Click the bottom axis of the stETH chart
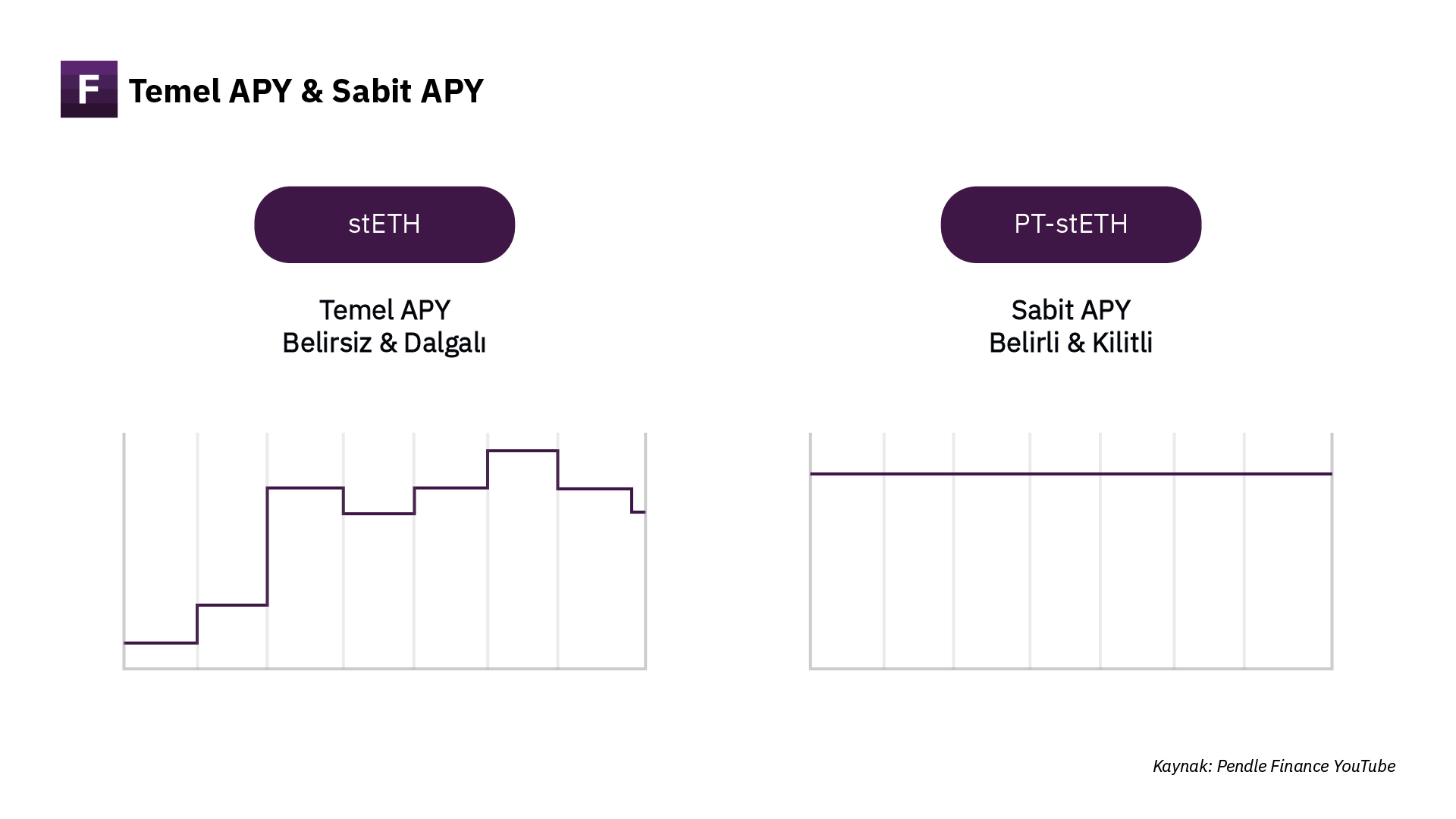The width and height of the screenshot is (1456, 819). point(384,668)
